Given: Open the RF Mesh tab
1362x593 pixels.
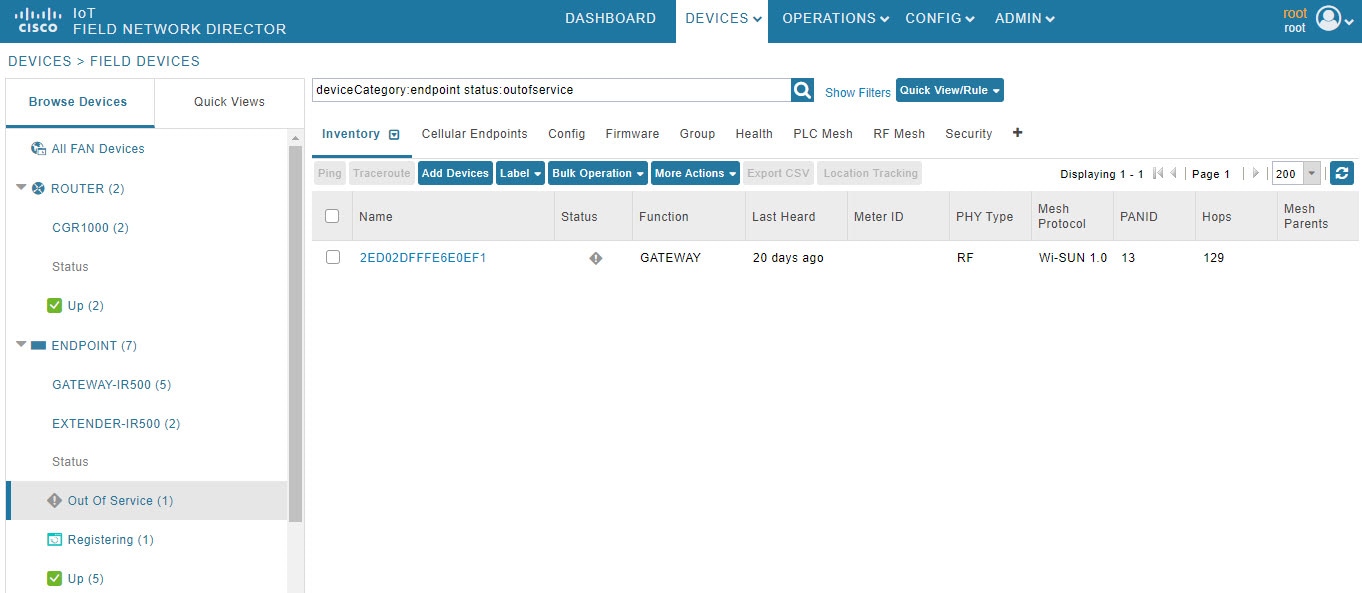Looking at the screenshot, I should tap(899, 134).
